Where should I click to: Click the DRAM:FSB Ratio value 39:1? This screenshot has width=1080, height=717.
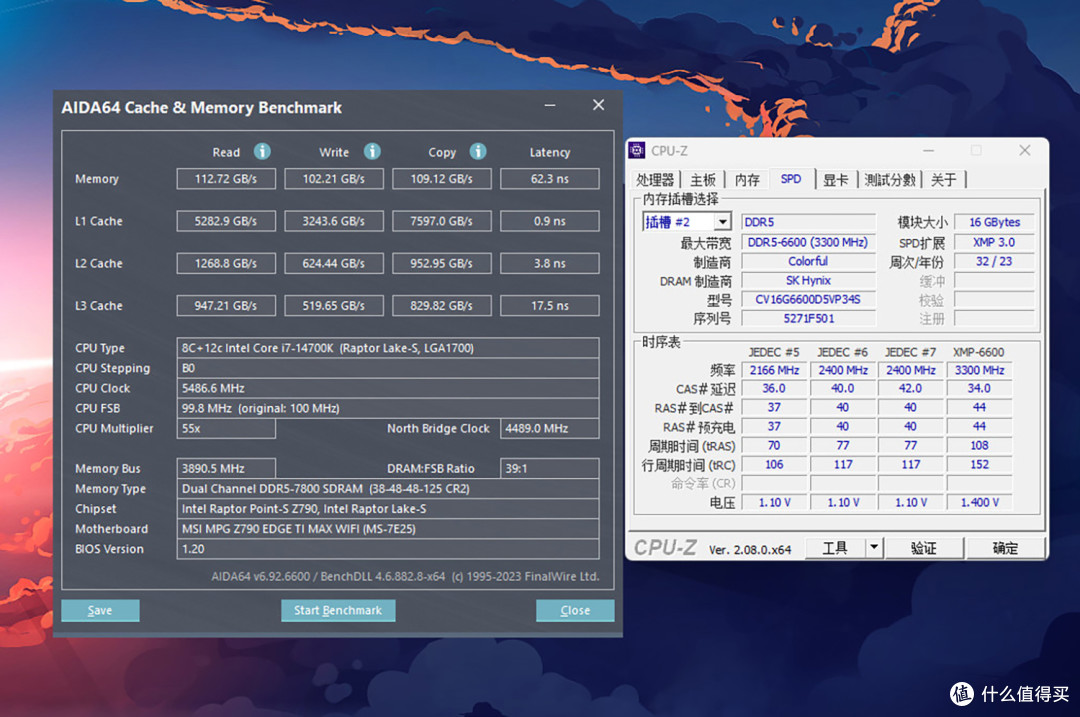[550, 468]
